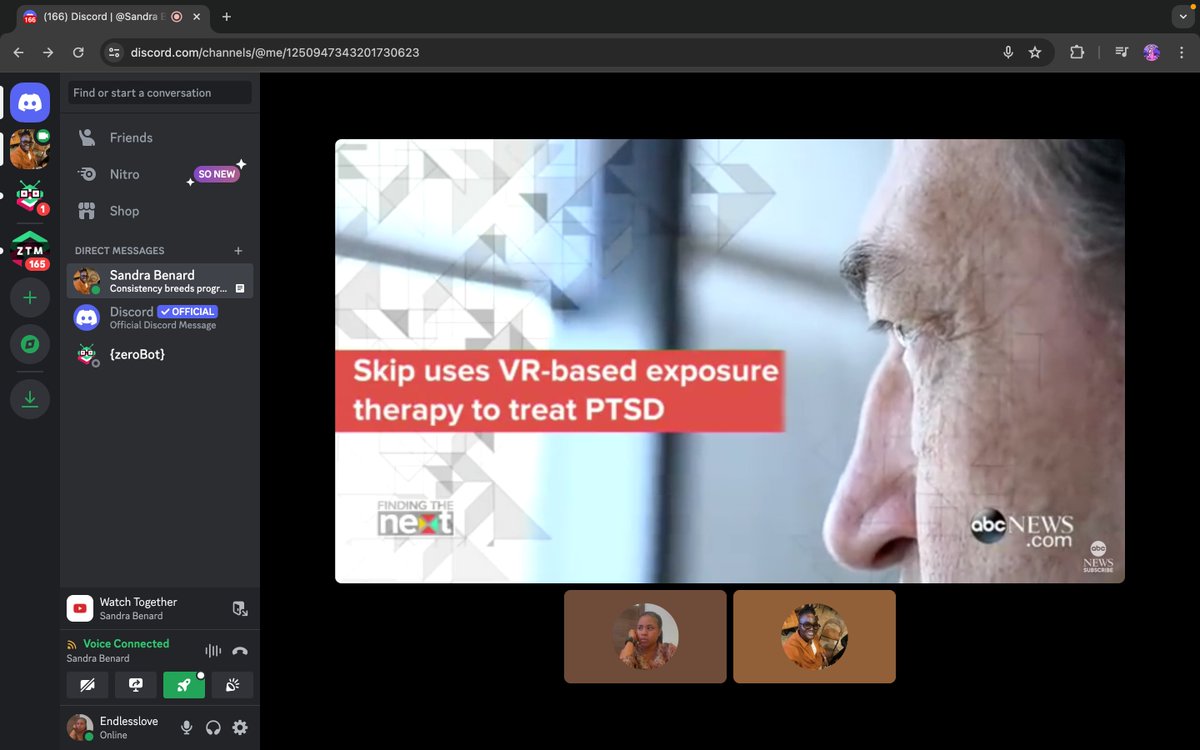
Task: Open the ZTM server icon
Action: tap(30, 249)
